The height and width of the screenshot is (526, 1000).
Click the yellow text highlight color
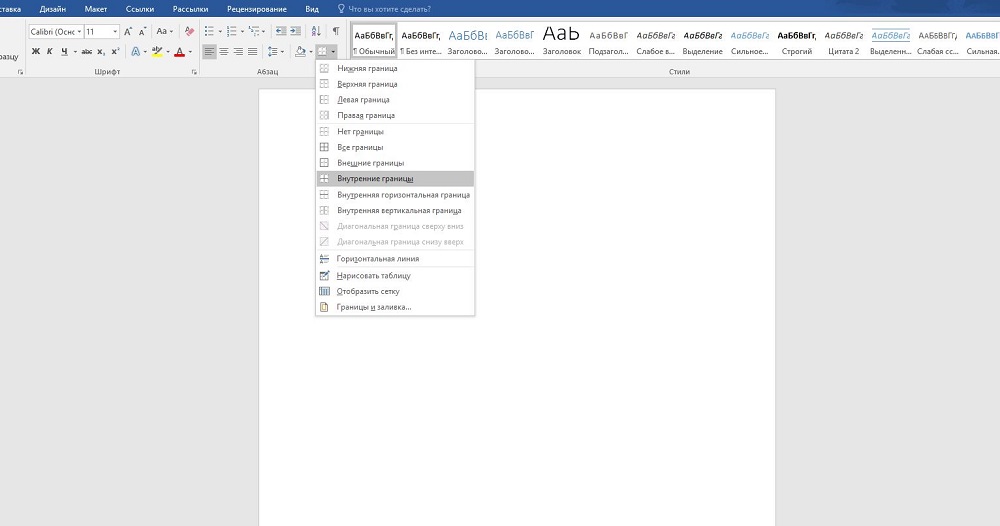click(157, 51)
